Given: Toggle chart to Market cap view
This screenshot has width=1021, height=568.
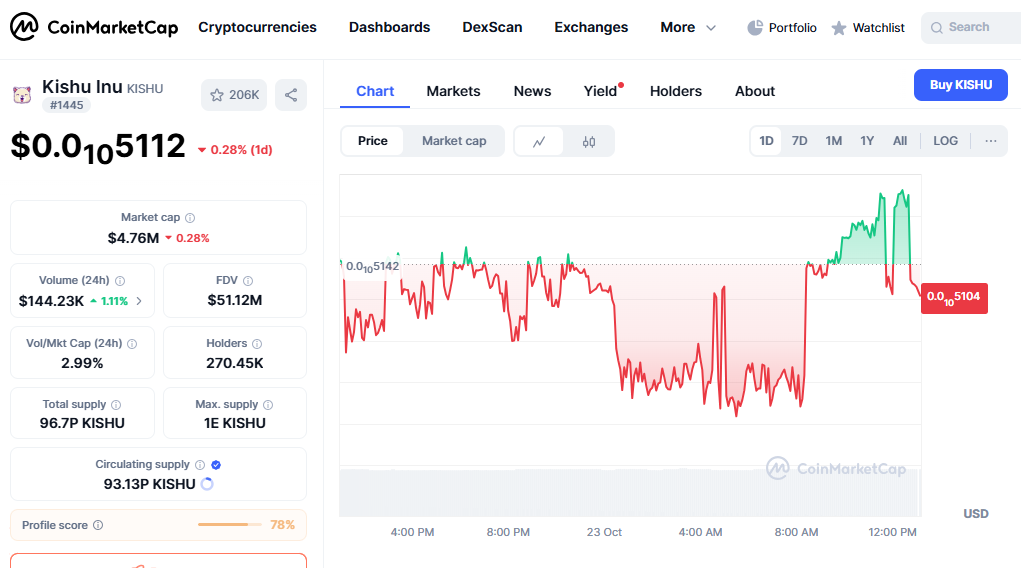Looking at the screenshot, I should [x=454, y=141].
